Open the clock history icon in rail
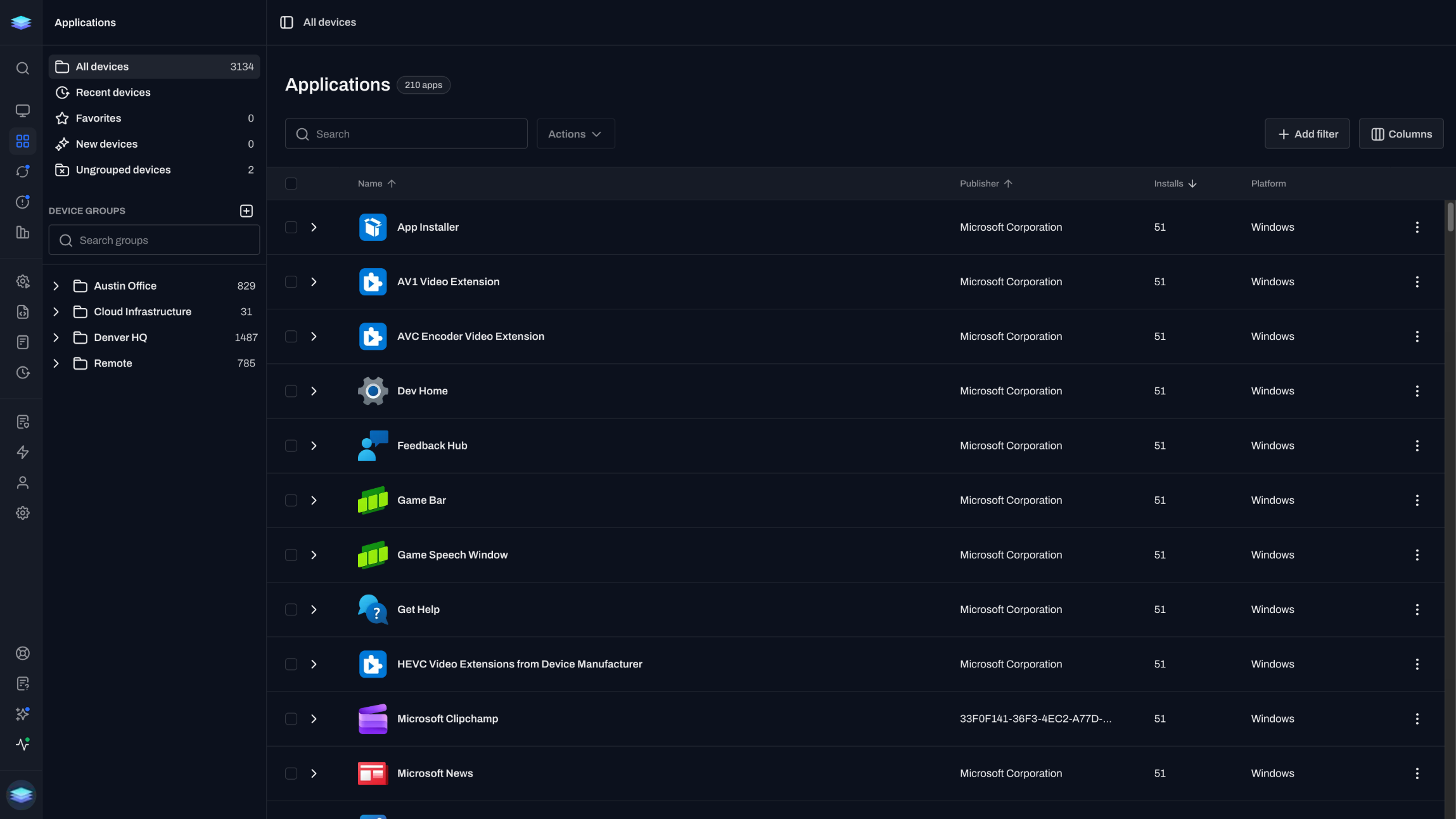Image resolution: width=1456 pixels, height=819 pixels. coord(23,373)
